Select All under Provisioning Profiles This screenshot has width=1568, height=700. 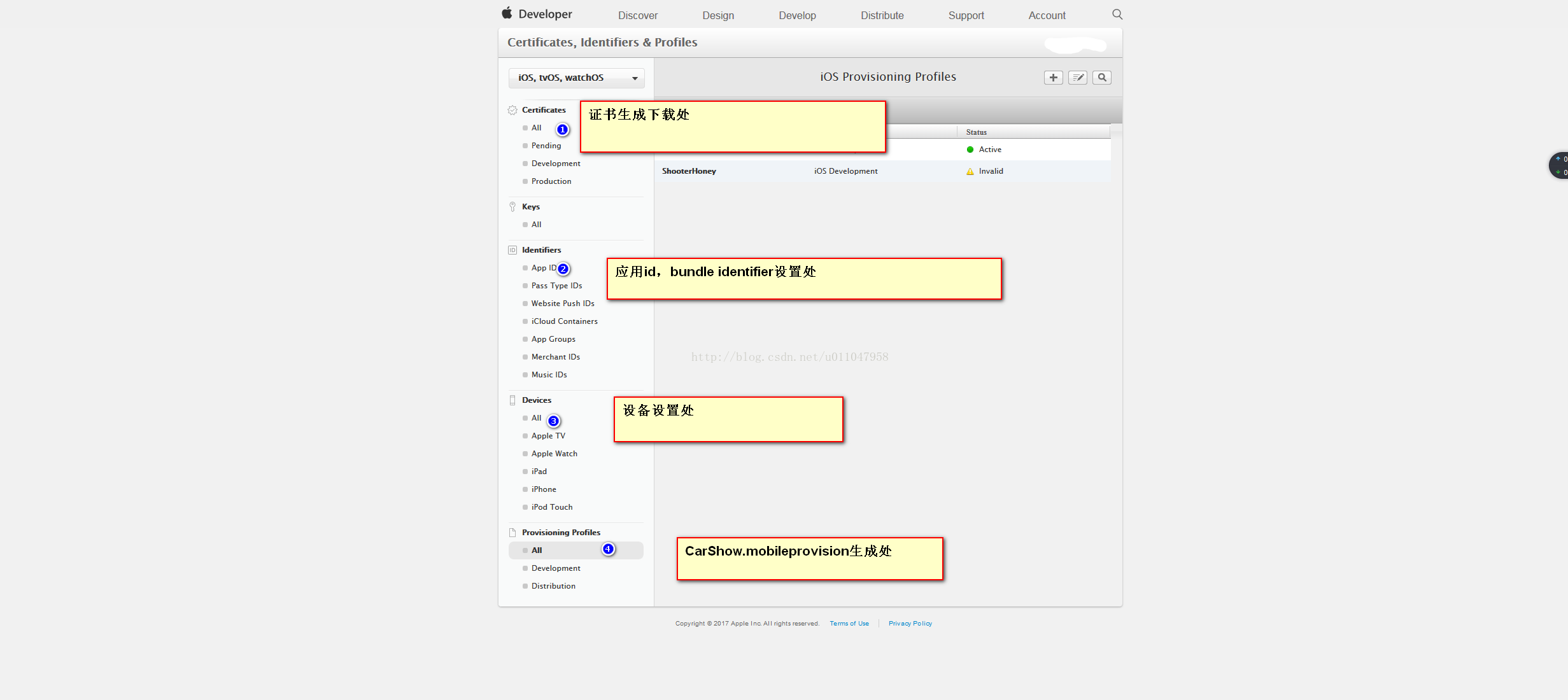576,550
